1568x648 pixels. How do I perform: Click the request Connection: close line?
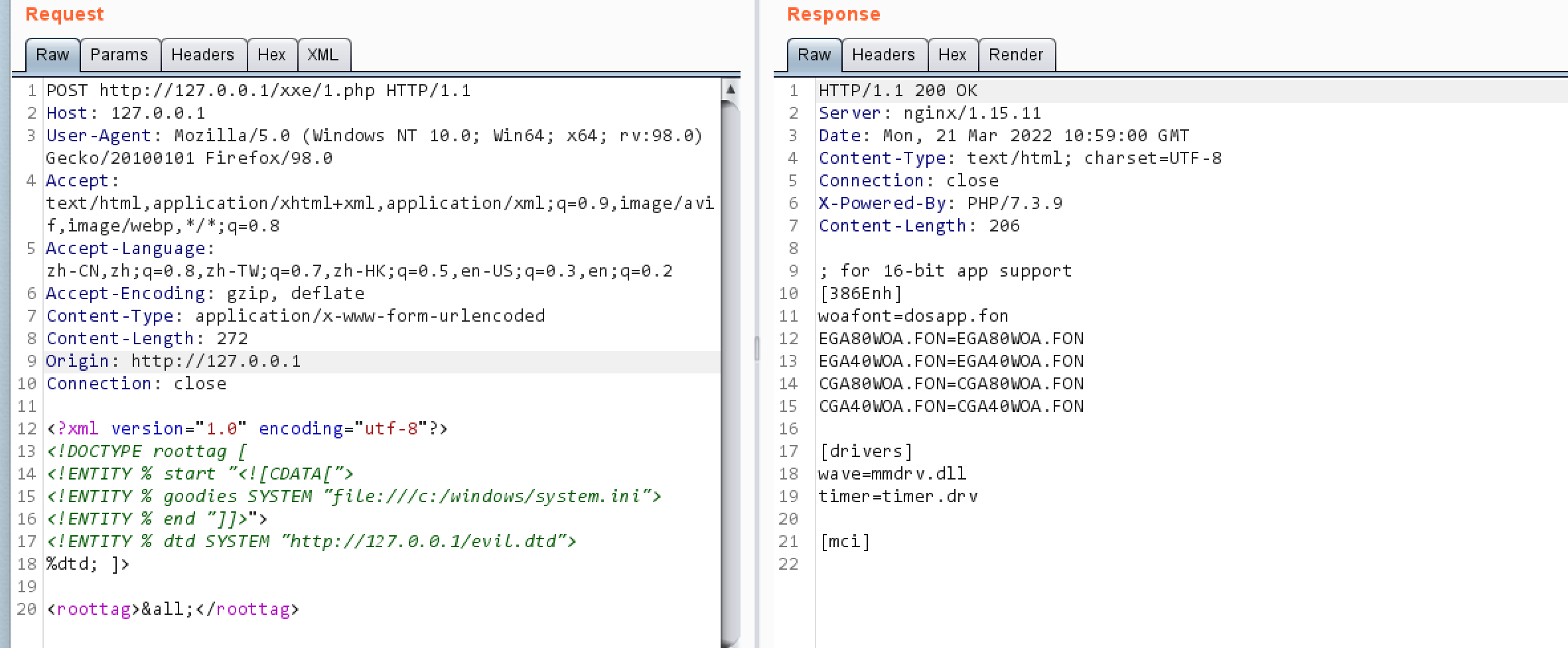click(136, 384)
